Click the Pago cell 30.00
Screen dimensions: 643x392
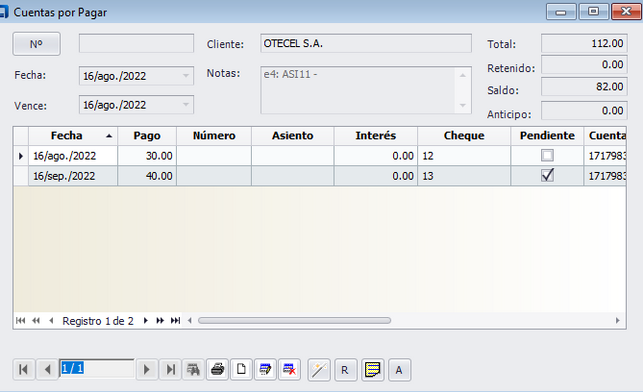click(x=147, y=156)
